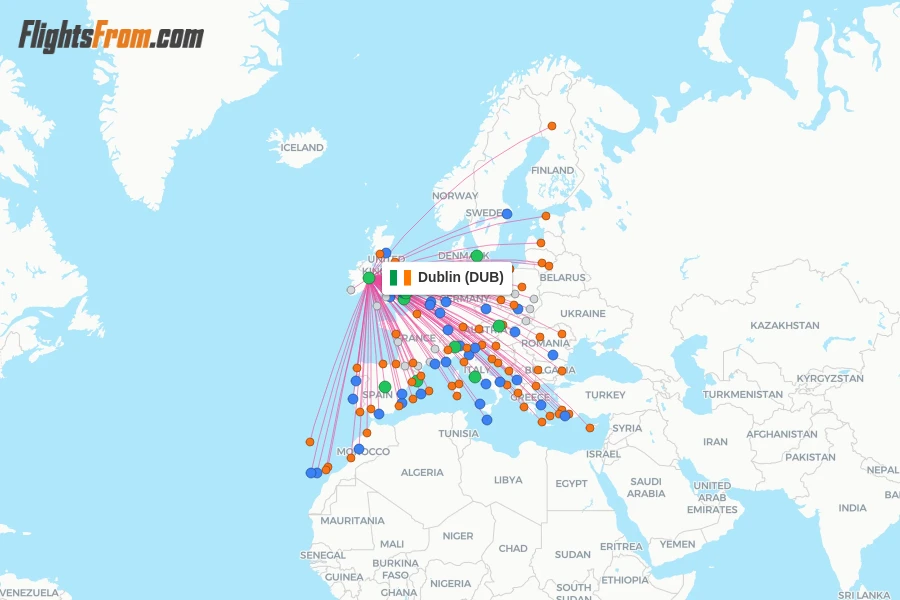This screenshot has height=600, width=900.
Task: Select blue marker in eastern Romania
Action: [553, 355]
